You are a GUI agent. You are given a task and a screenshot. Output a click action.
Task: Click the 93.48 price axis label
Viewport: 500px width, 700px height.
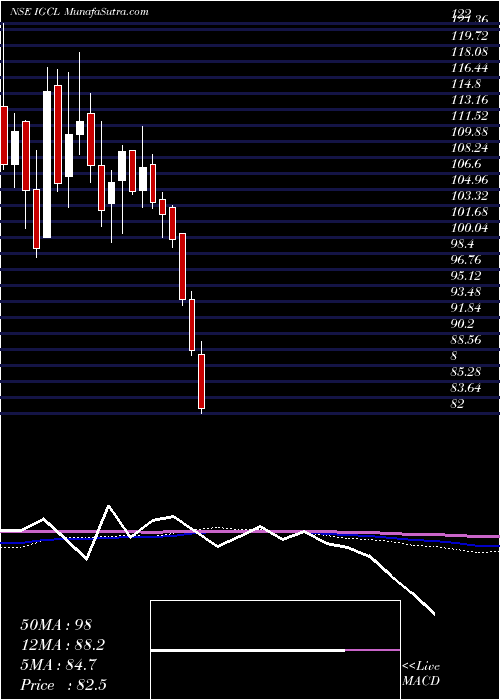tap(466, 292)
